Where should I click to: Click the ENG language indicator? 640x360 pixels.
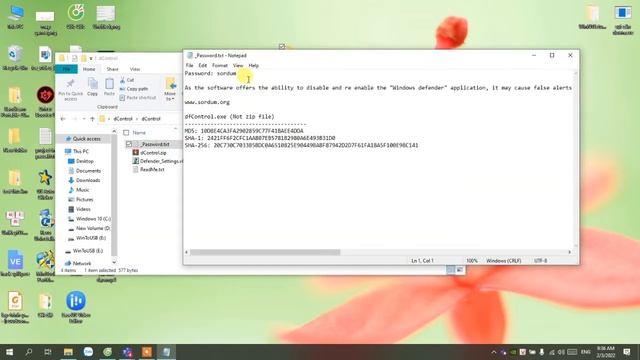coord(586,352)
